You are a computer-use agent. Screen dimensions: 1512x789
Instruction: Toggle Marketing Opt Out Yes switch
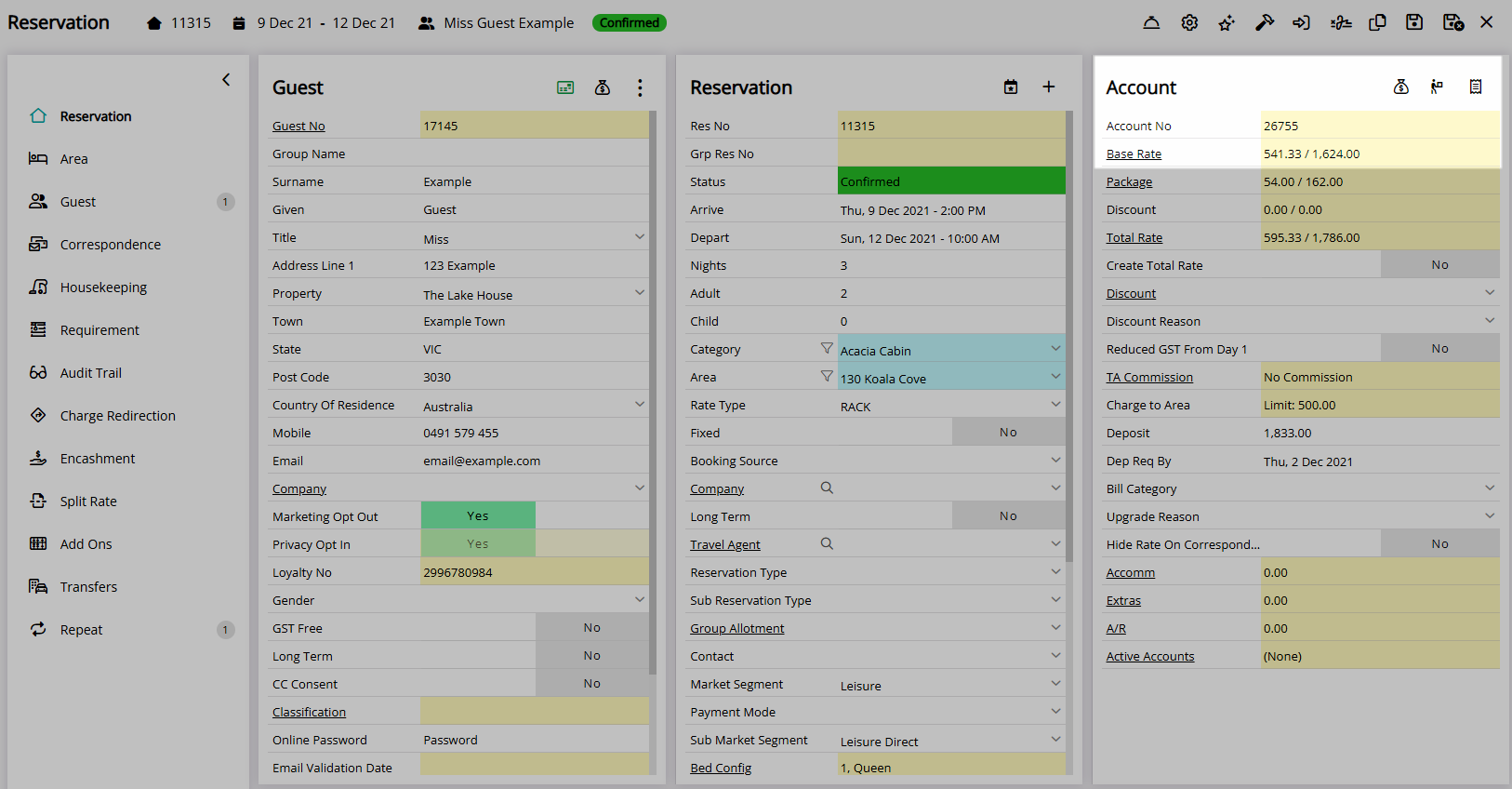pyautogui.click(x=478, y=515)
